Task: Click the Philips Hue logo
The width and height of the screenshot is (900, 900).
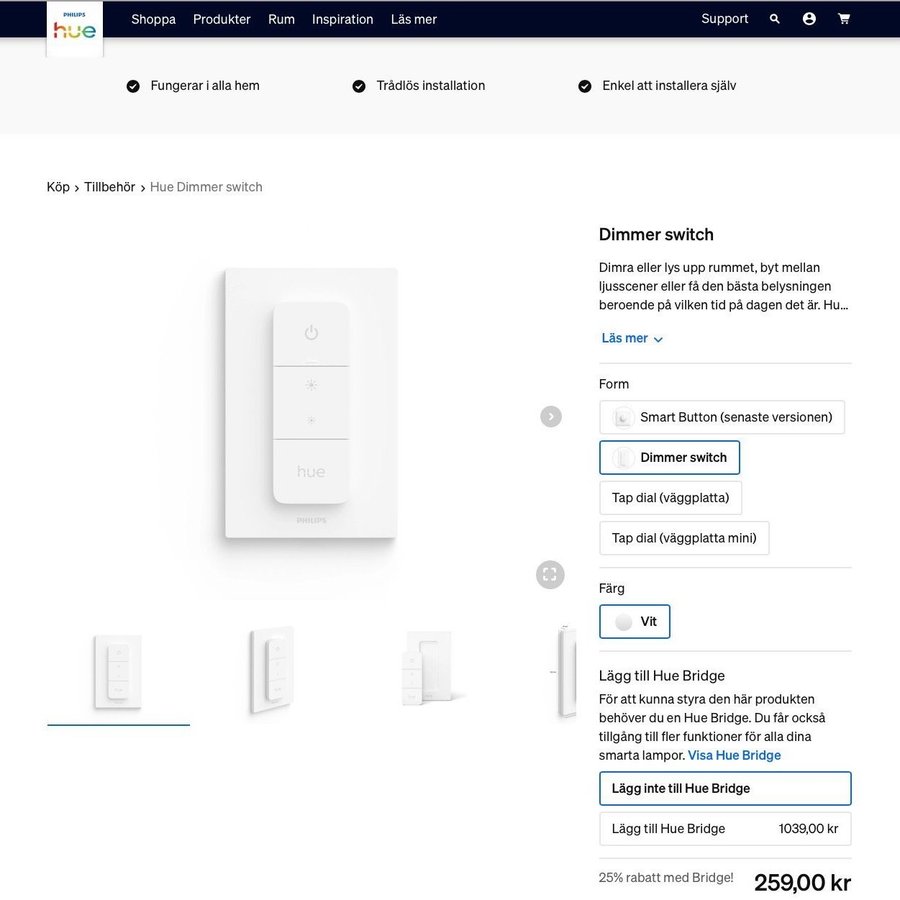Action: pyautogui.click(x=75, y=27)
